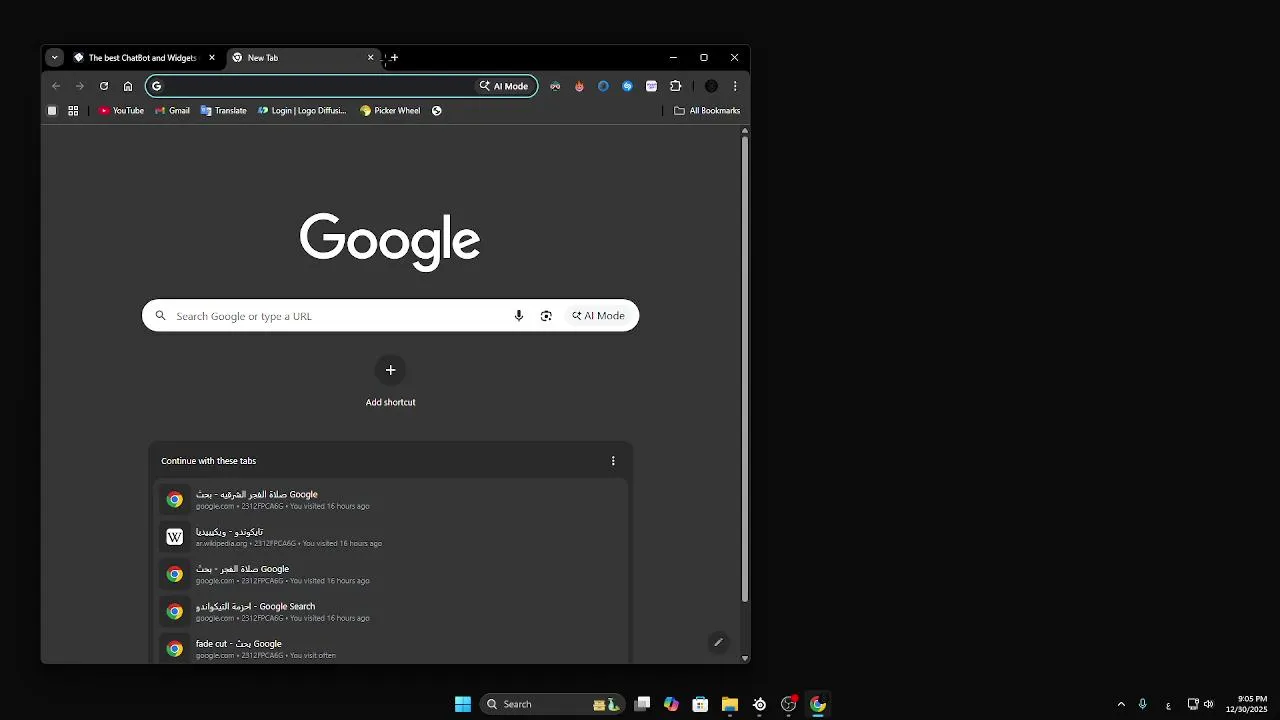Close the ChatBot and Widgets tab

212,58
